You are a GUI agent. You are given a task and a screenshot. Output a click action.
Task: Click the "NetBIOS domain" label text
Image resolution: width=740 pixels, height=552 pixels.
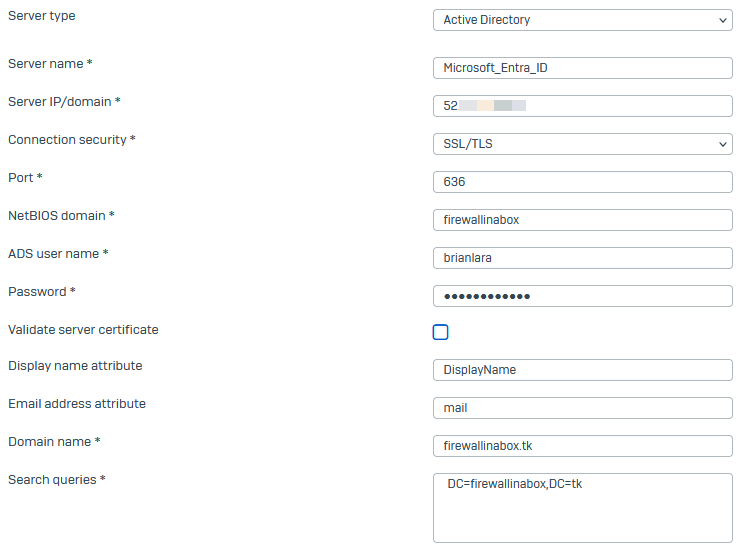point(57,216)
